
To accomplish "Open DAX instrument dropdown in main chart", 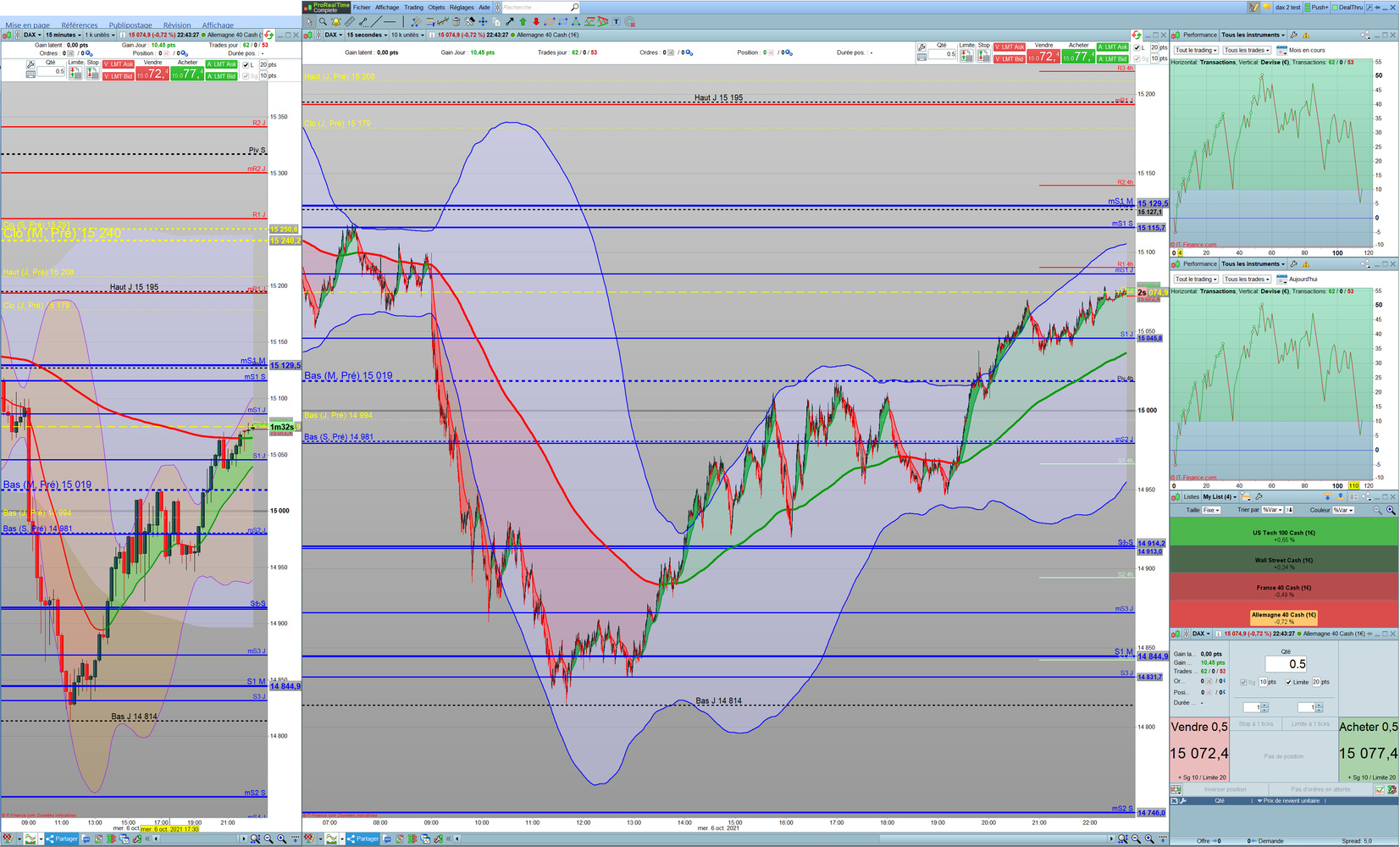I will coord(333,35).
